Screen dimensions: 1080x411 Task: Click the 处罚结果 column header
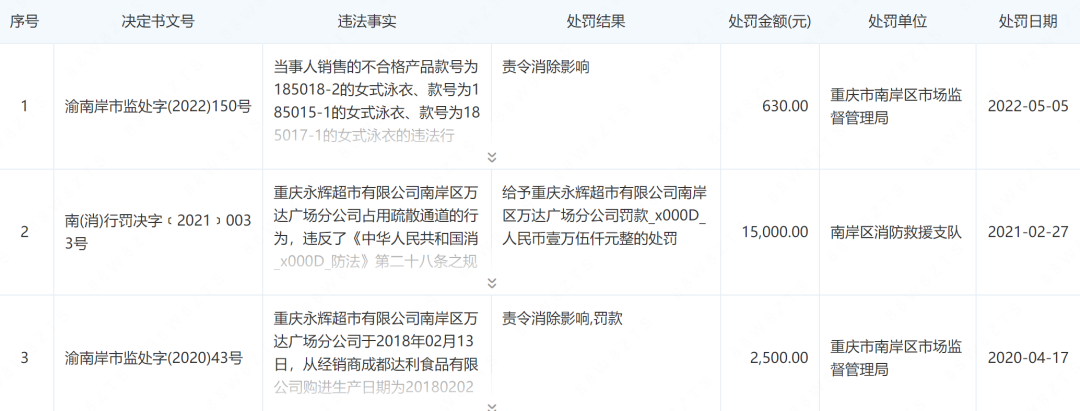(596, 21)
